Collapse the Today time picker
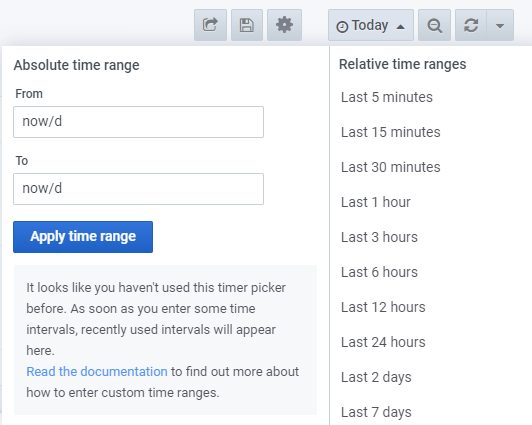This screenshot has width=532, height=425. pyautogui.click(x=370, y=25)
